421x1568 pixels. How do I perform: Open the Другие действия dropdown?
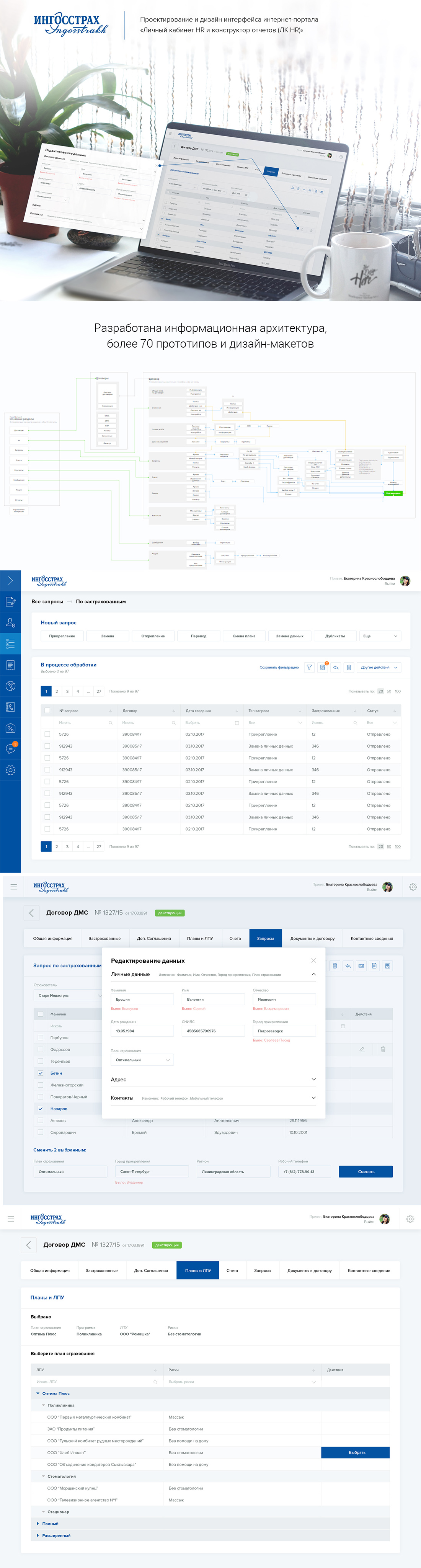379,667
